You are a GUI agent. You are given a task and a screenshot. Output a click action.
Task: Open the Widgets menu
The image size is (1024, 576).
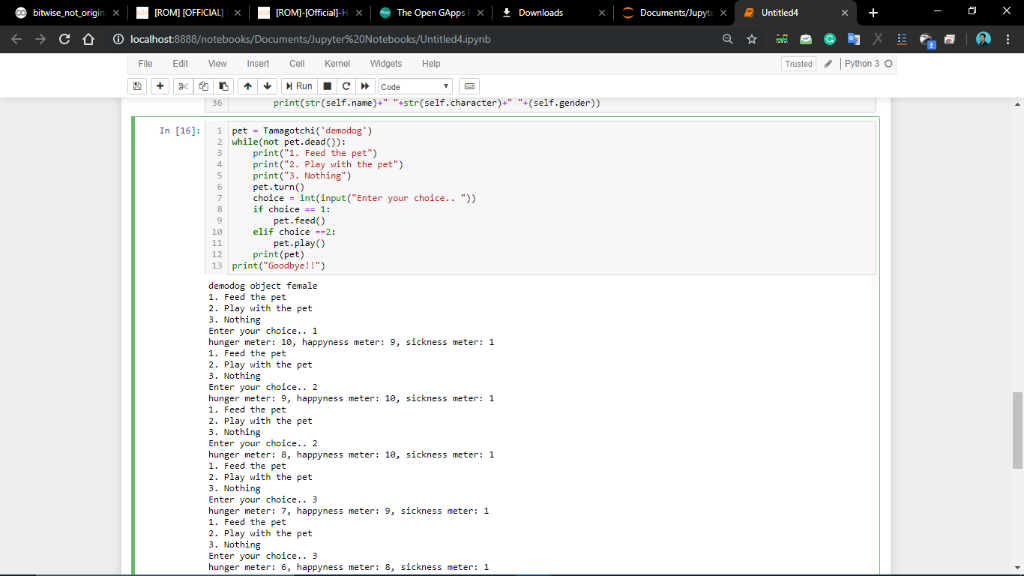click(386, 64)
